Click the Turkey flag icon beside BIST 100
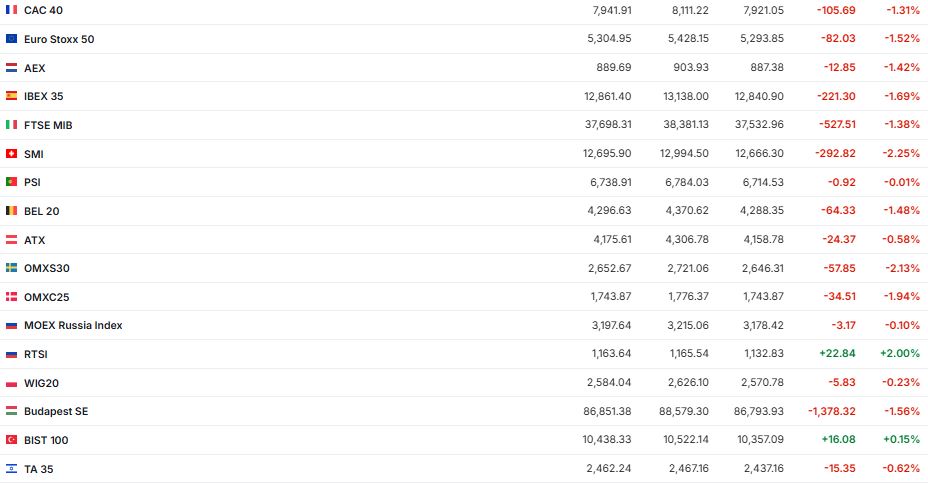This screenshot has width=928, height=484. [x=12, y=440]
